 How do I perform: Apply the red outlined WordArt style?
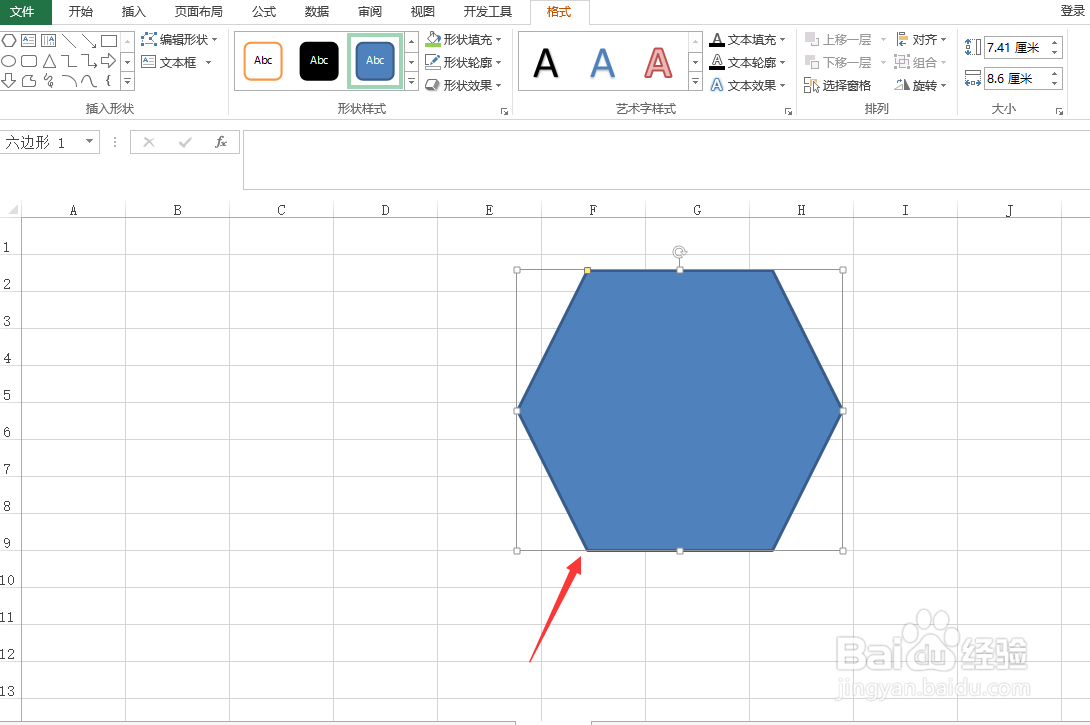tap(658, 63)
